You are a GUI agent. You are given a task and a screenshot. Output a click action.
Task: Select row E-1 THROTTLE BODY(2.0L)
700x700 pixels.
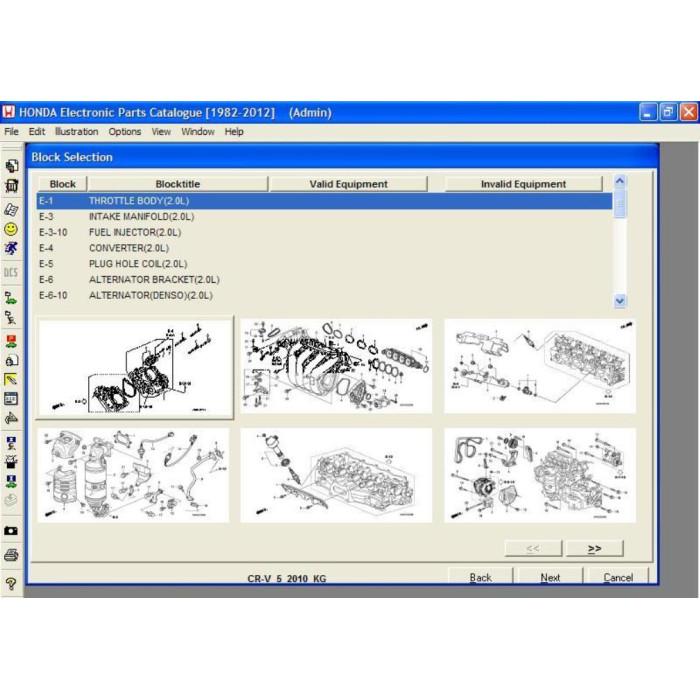click(324, 201)
